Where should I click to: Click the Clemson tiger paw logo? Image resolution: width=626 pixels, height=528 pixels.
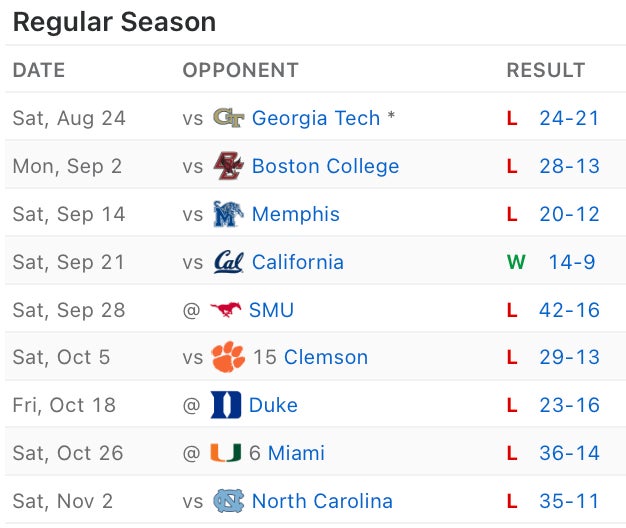(x=228, y=357)
